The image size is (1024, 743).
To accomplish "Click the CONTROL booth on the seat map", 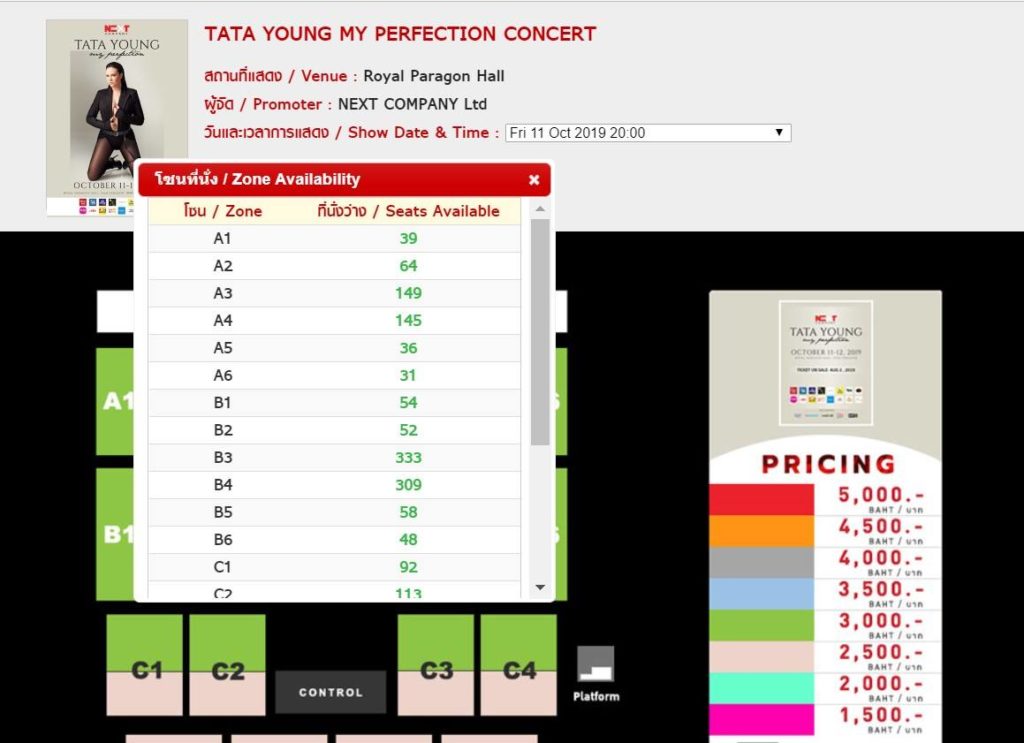I will point(330,692).
